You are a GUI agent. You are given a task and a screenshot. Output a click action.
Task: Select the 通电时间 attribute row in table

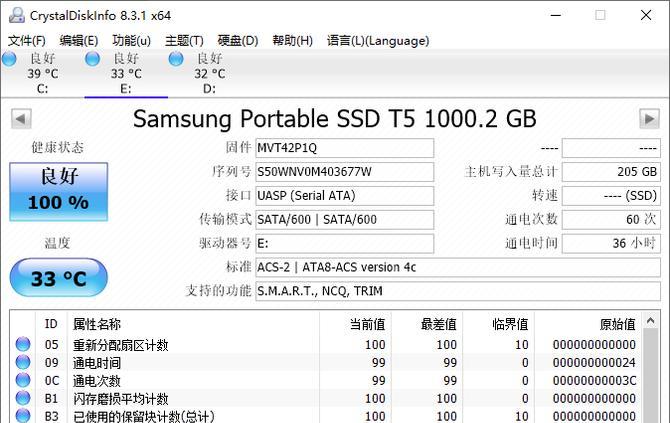point(326,362)
